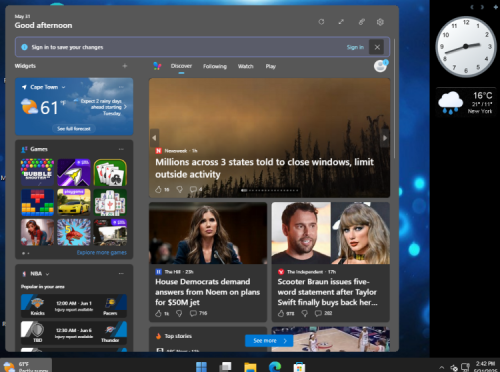Viewport: 500px width, 372px height.
Task: Dislike The Hill article
Action: click(x=179, y=313)
